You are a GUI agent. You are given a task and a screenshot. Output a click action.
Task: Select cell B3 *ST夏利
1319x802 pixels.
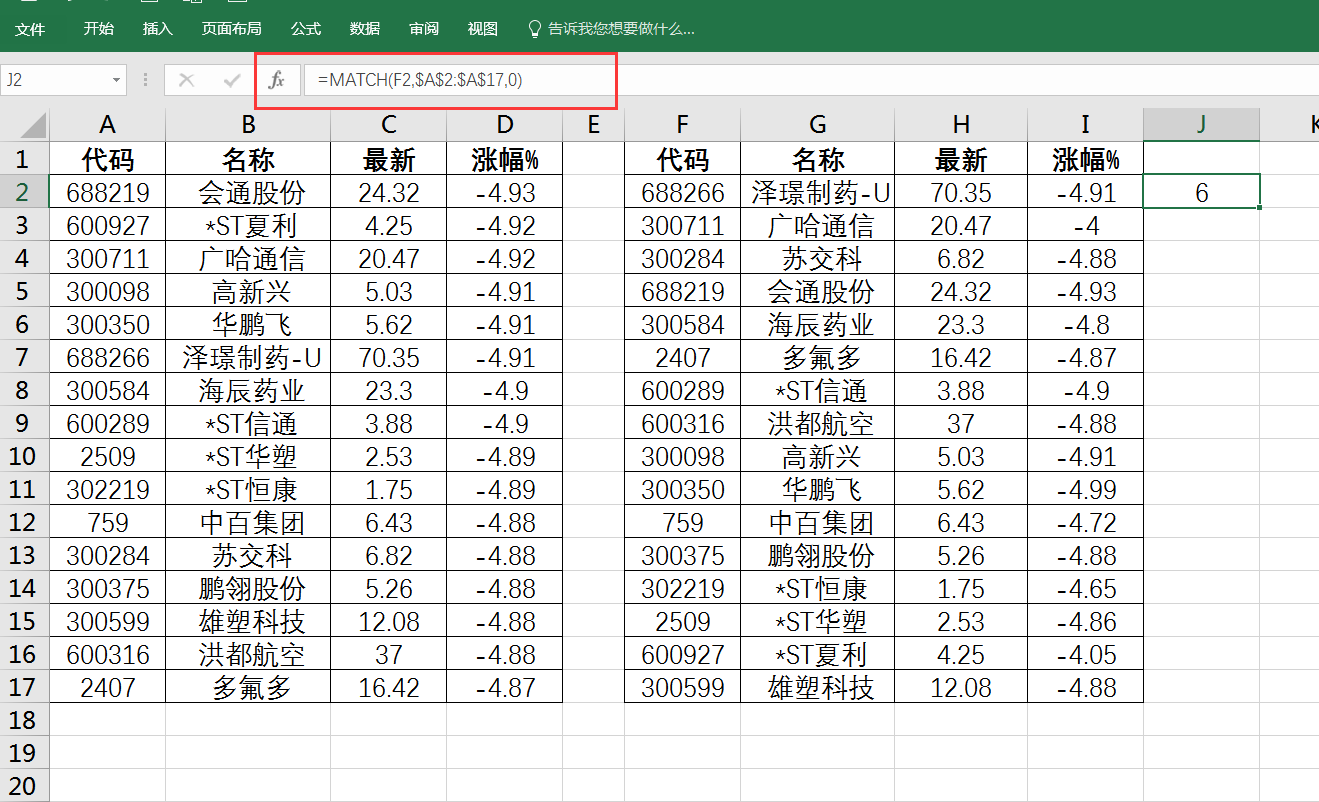[248, 225]
